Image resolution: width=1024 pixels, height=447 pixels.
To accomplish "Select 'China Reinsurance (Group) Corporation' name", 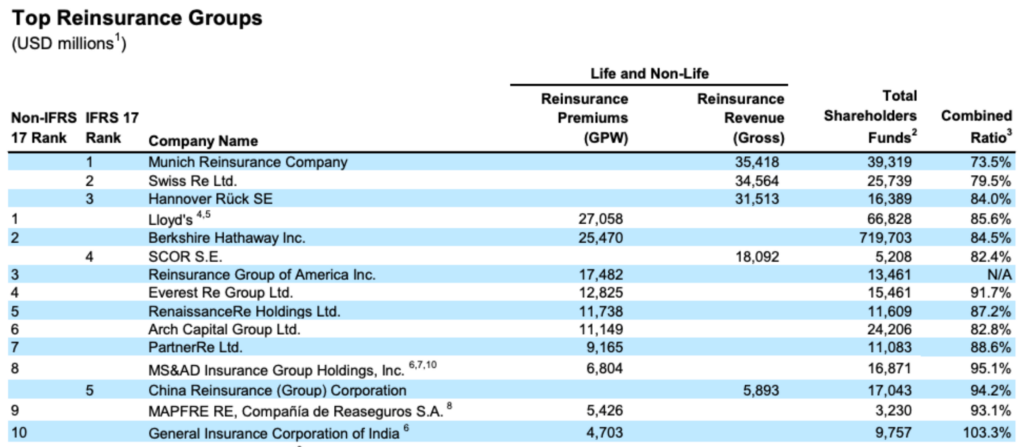I will pos(278,391).
